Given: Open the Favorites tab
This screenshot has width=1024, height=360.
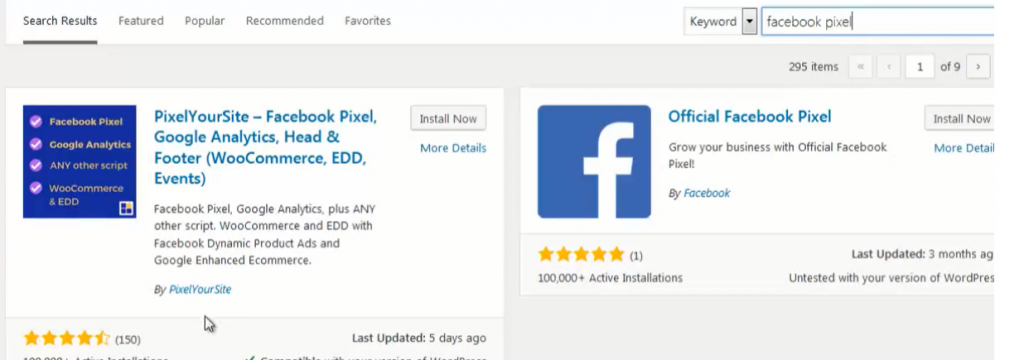Looking at the screenshot, I should coord(368,21).
